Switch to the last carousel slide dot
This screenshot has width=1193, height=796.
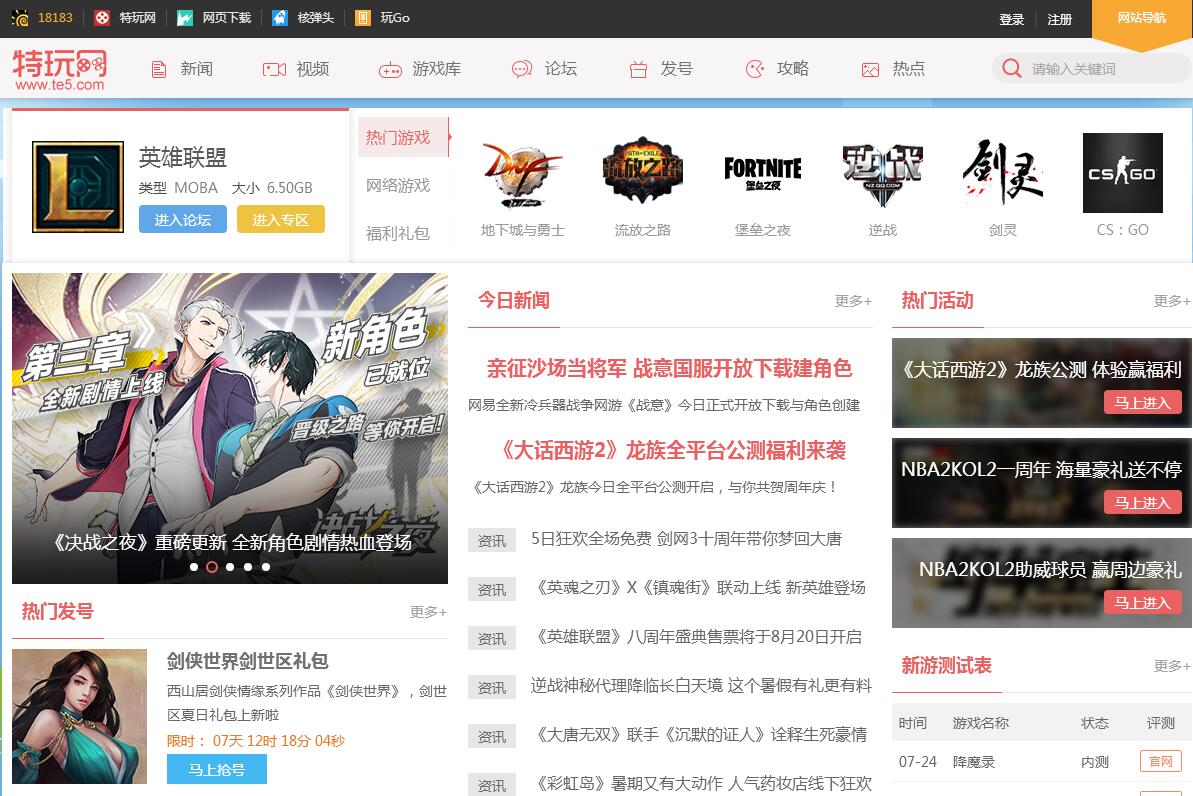266,567
